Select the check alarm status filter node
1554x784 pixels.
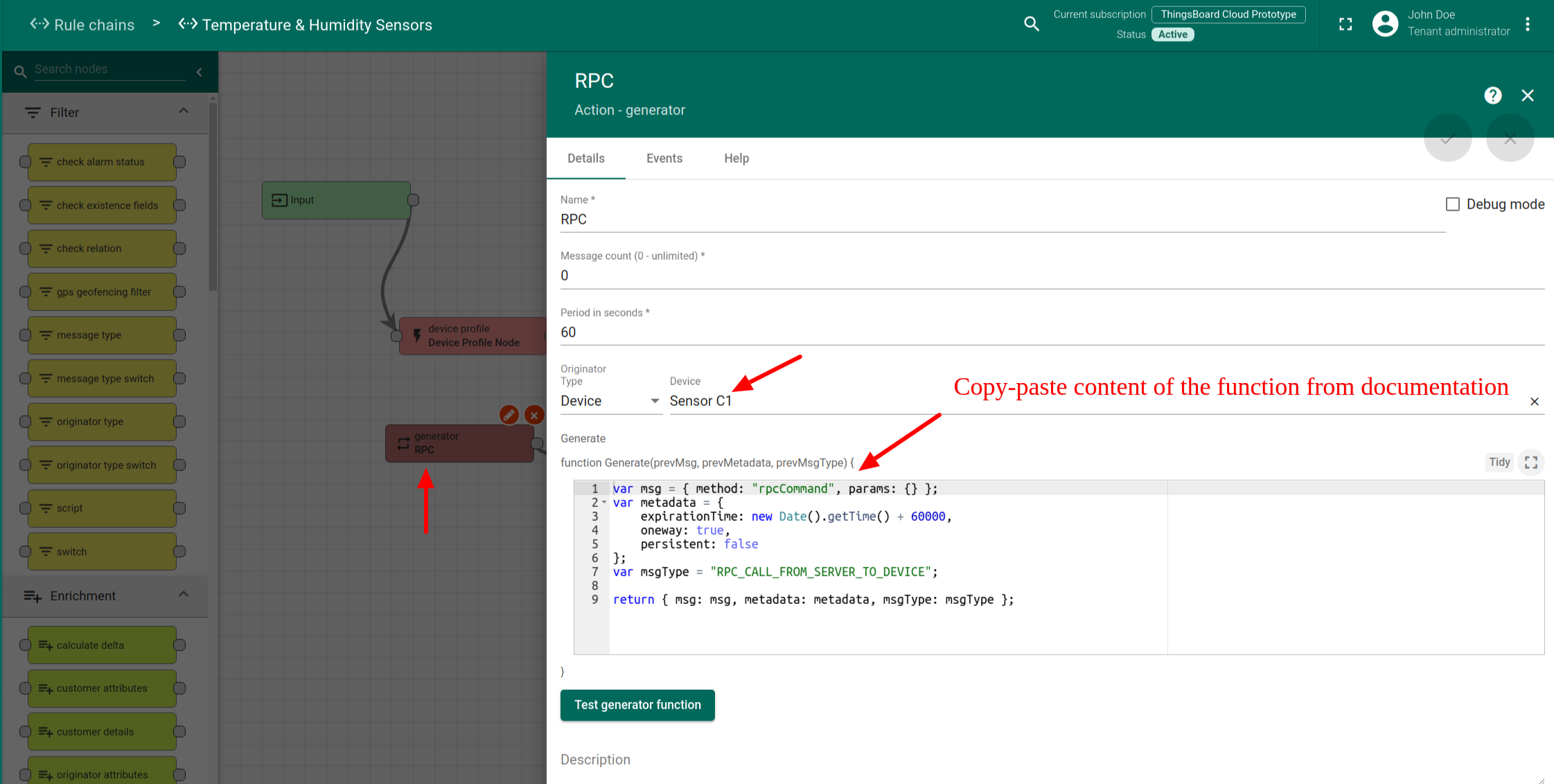point(102,162)
